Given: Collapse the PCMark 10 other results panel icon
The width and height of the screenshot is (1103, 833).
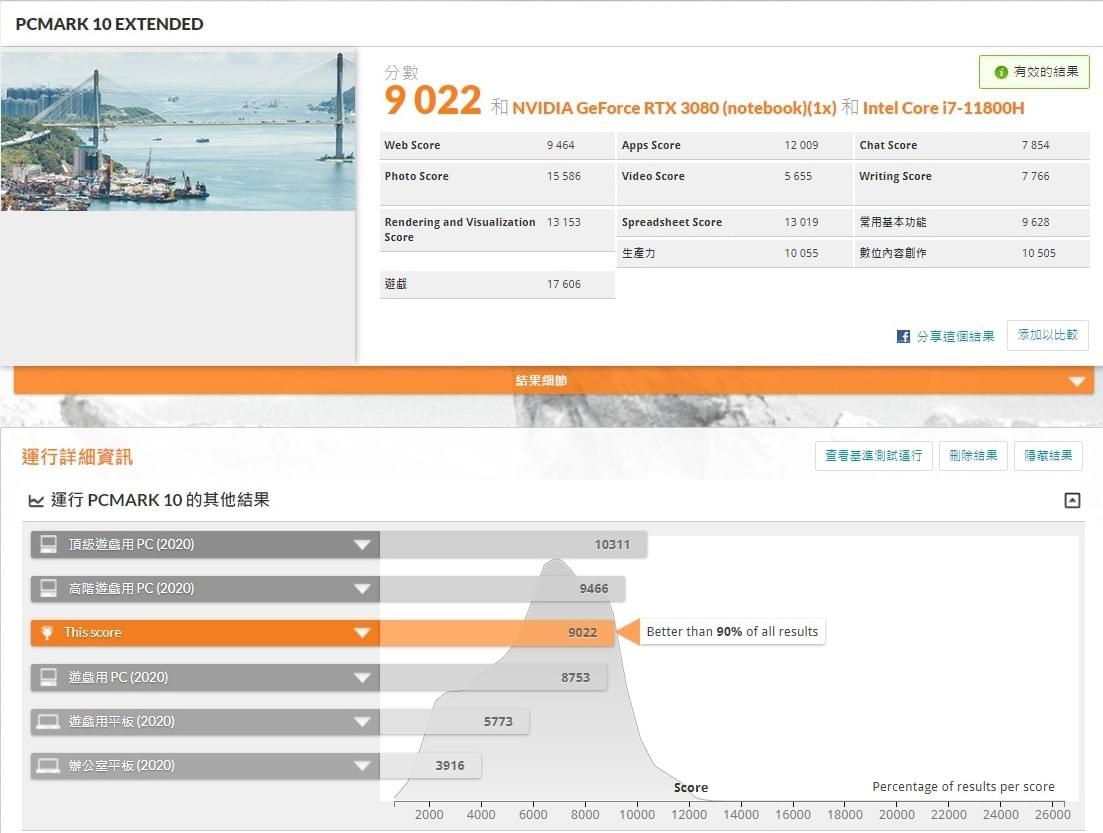Looking at the screenshot, I should pyautogui.click(x=1072, y=500).
